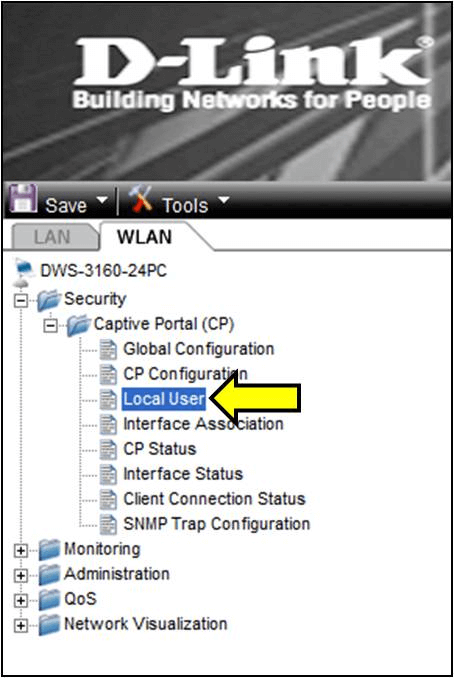454x678 pixels.
Task: Select the WLAN tab
Action: pyautogui.click(x=144, y=237)
